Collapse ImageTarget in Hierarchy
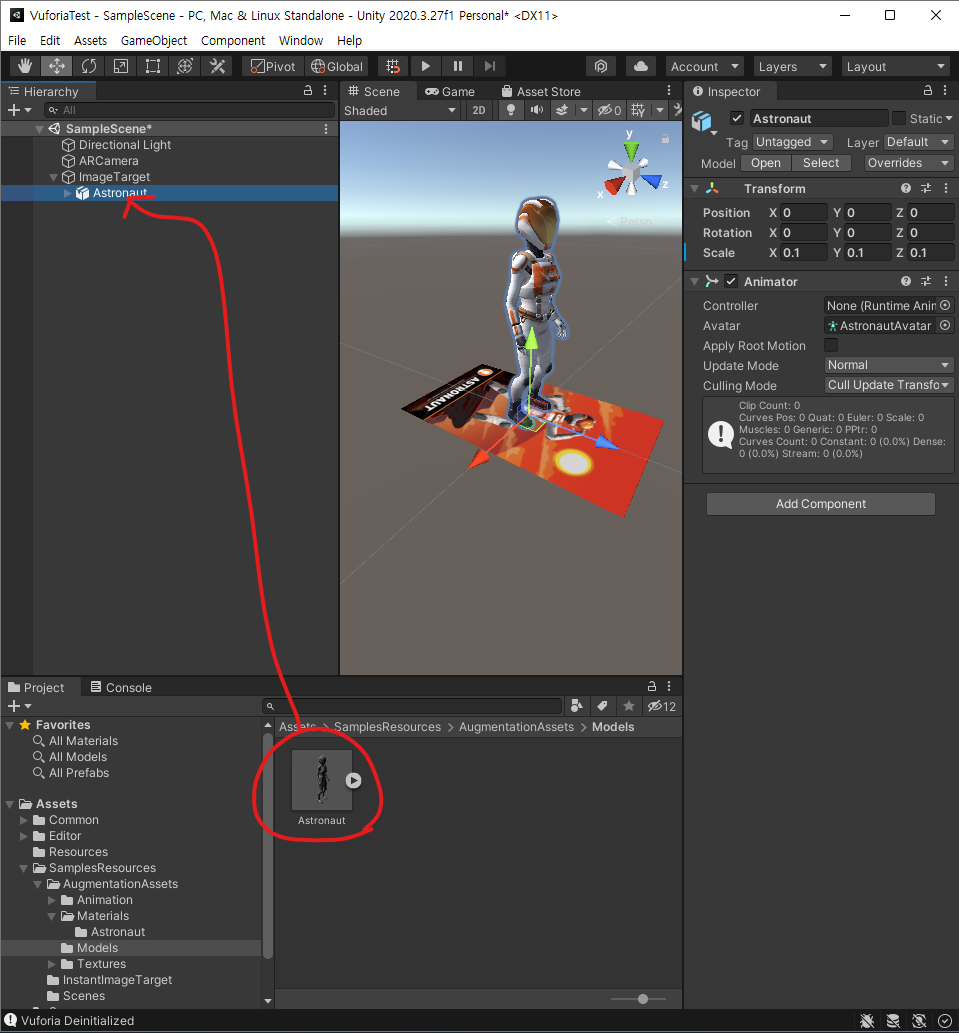Image resolution: width=959 pixels, height=1033 pixels. 53,177
